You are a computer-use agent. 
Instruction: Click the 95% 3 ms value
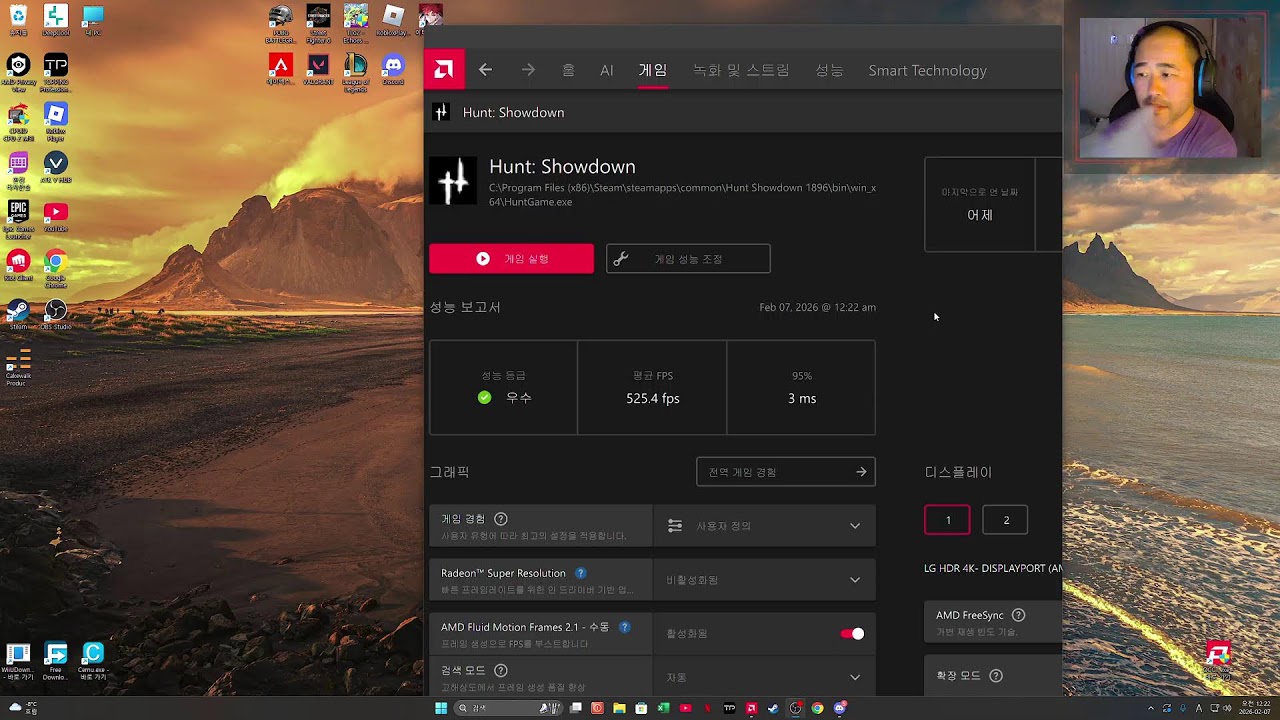coord(802,398)
